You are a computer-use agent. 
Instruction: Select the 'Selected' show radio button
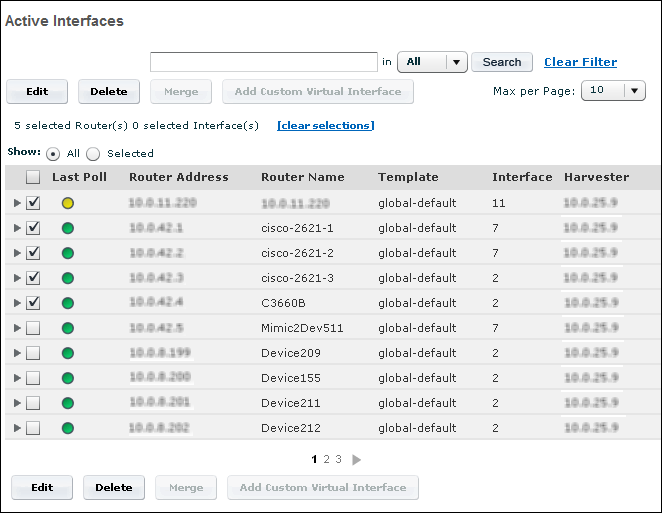(93, 154)
